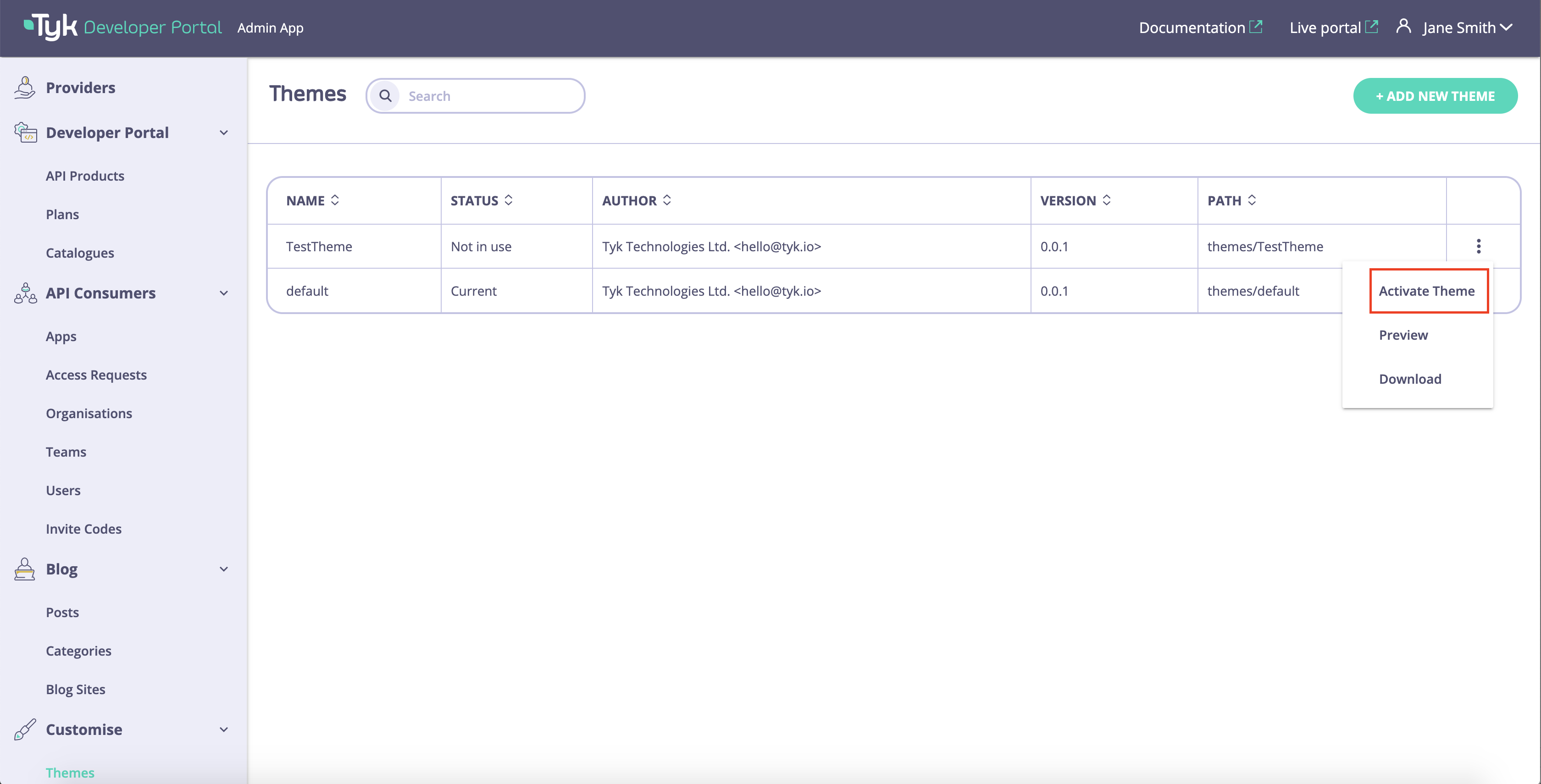Choose Activate Theme from the context menu
This screenshot has width=1541, height=784.
tap(1427, 291)
